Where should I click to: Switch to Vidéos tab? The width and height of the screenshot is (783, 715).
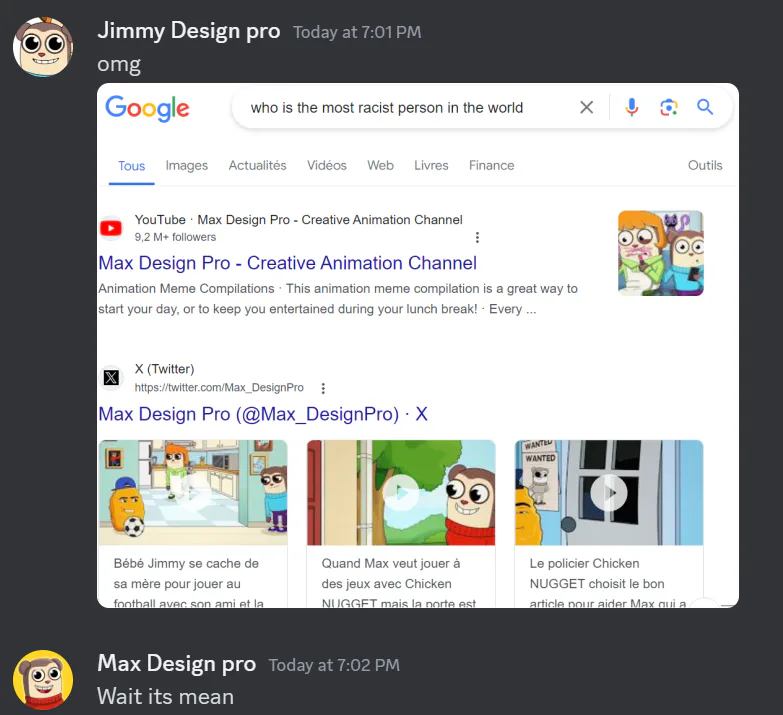[x=327, y=165]
